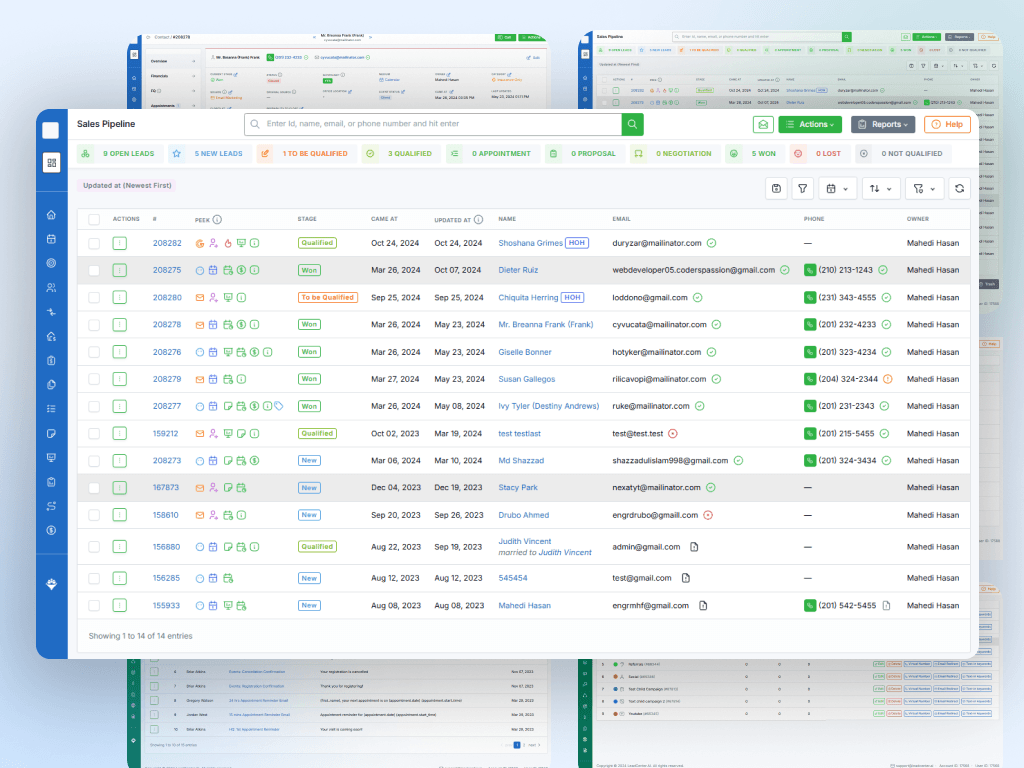Viewport: 1024px width, 768px height.
Task: Click the refresh table icon
Action: 959,189
